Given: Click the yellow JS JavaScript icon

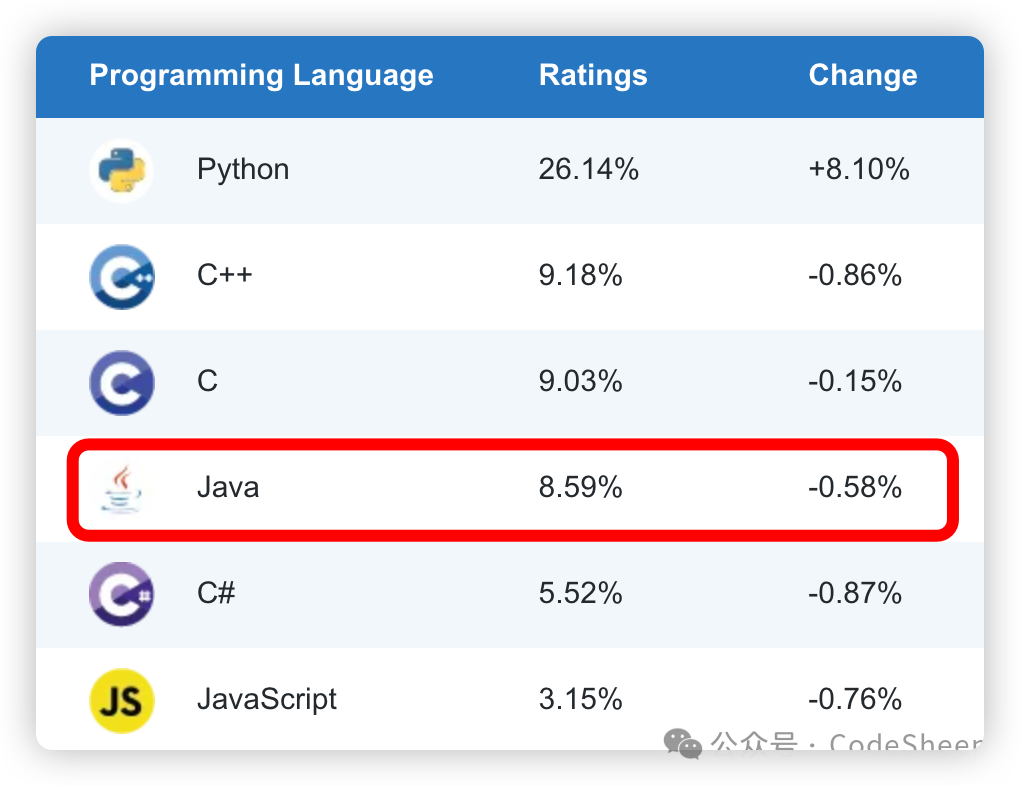Looking at the screenshot, I should tap(121, 700).
